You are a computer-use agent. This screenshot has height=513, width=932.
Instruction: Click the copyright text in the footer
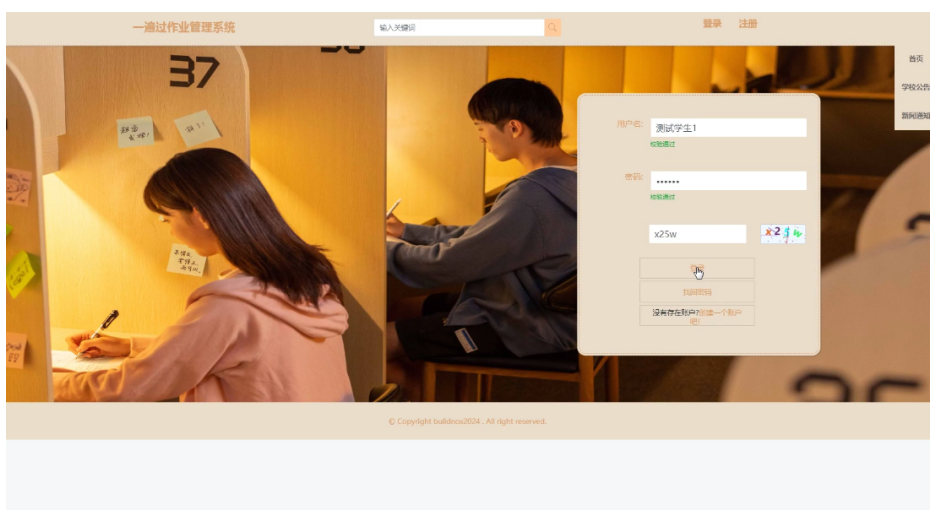coord(467,421)
